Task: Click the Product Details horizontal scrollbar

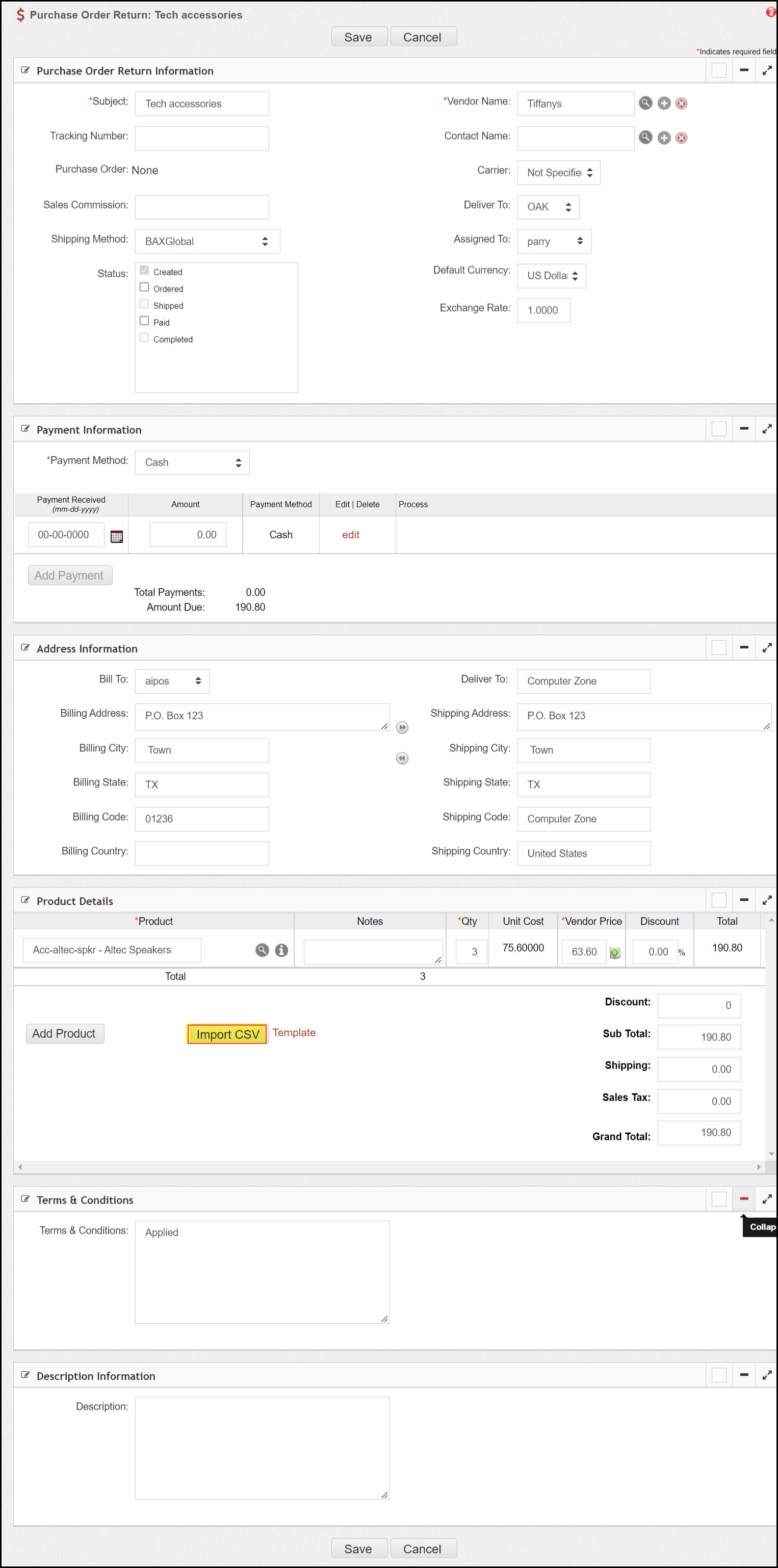Action: [x=390, y=1167]
